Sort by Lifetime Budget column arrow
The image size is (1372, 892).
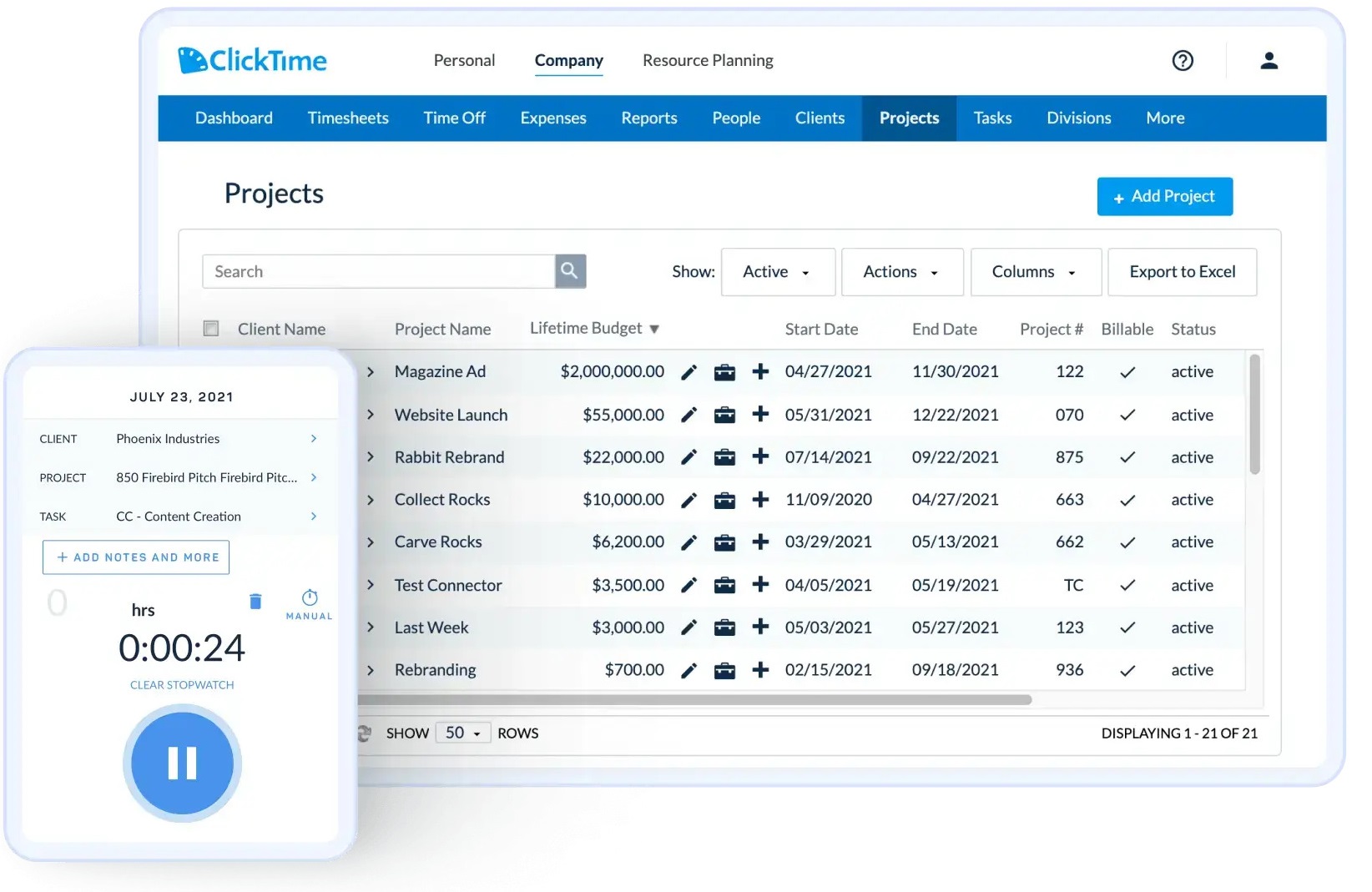point(654,330)
